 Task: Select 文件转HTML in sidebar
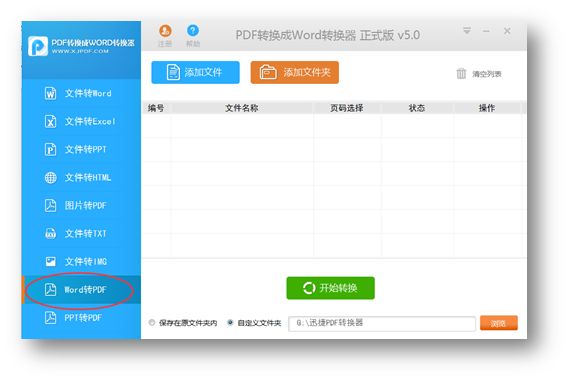(x=81, y=177)
